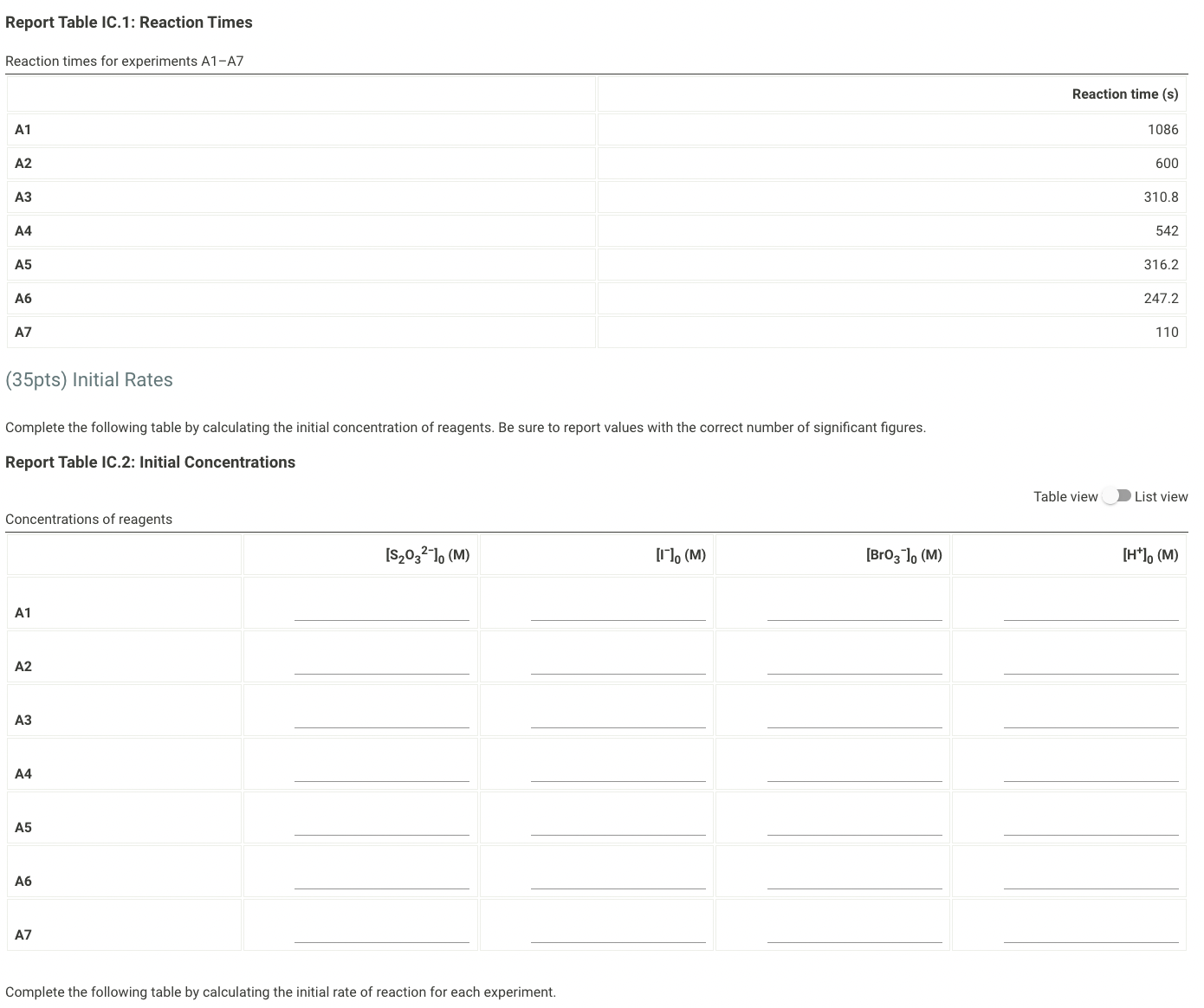
Task: Select the A6 iodide concentration blank
Action: tap(618, 878)
